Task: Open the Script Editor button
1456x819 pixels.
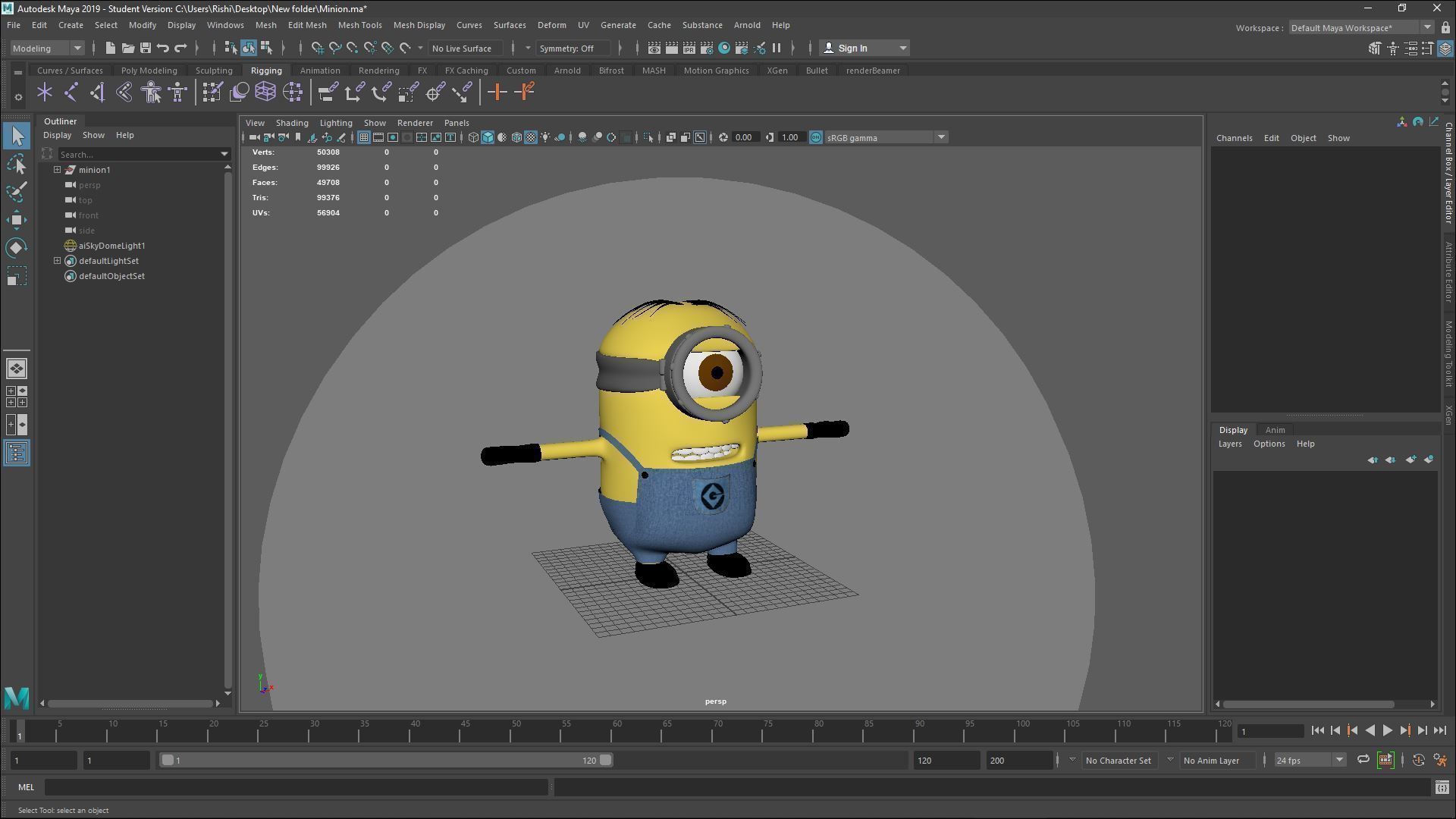Action: click(1442, 788)
